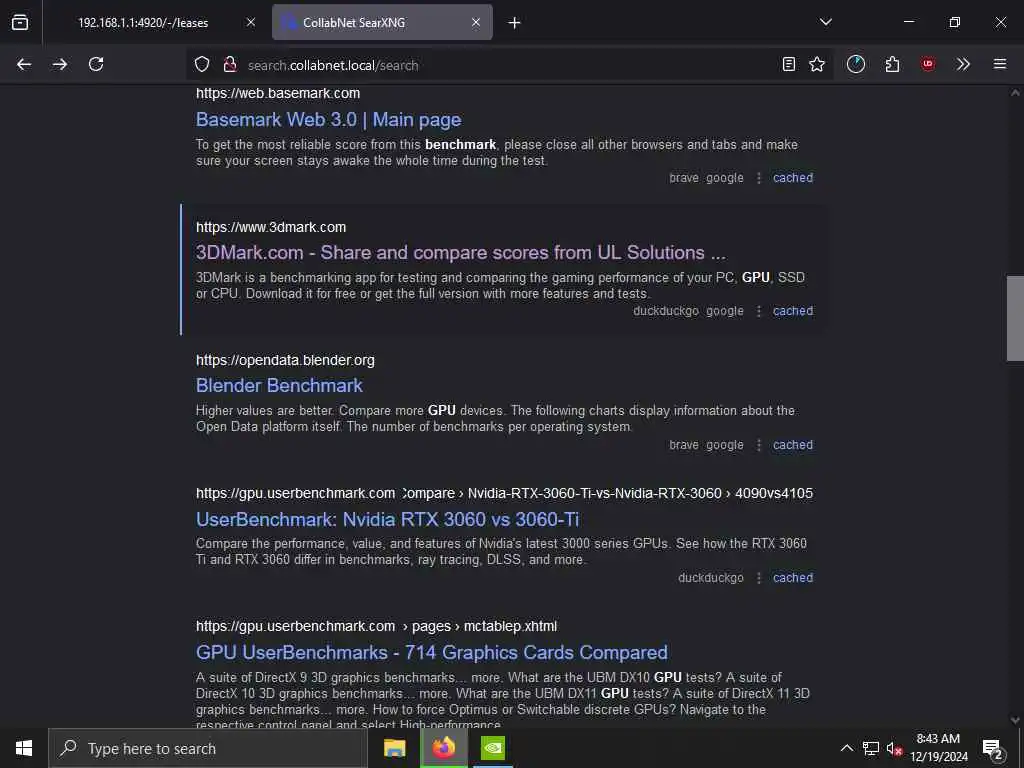Open the NVIDIA app from taskbar

pos(492,748)
